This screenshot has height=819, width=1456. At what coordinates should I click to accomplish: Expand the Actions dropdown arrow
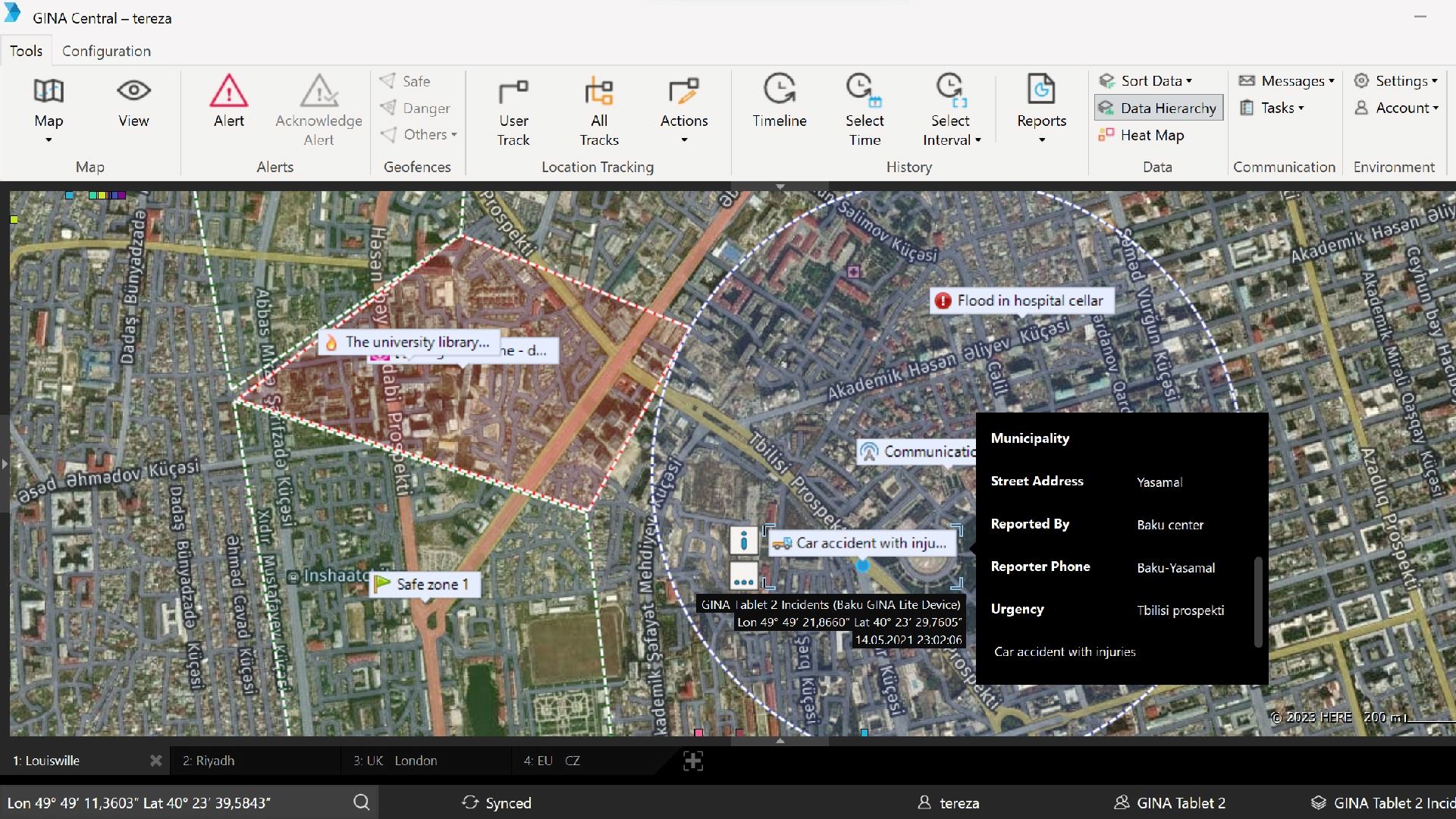pos(684,140)
